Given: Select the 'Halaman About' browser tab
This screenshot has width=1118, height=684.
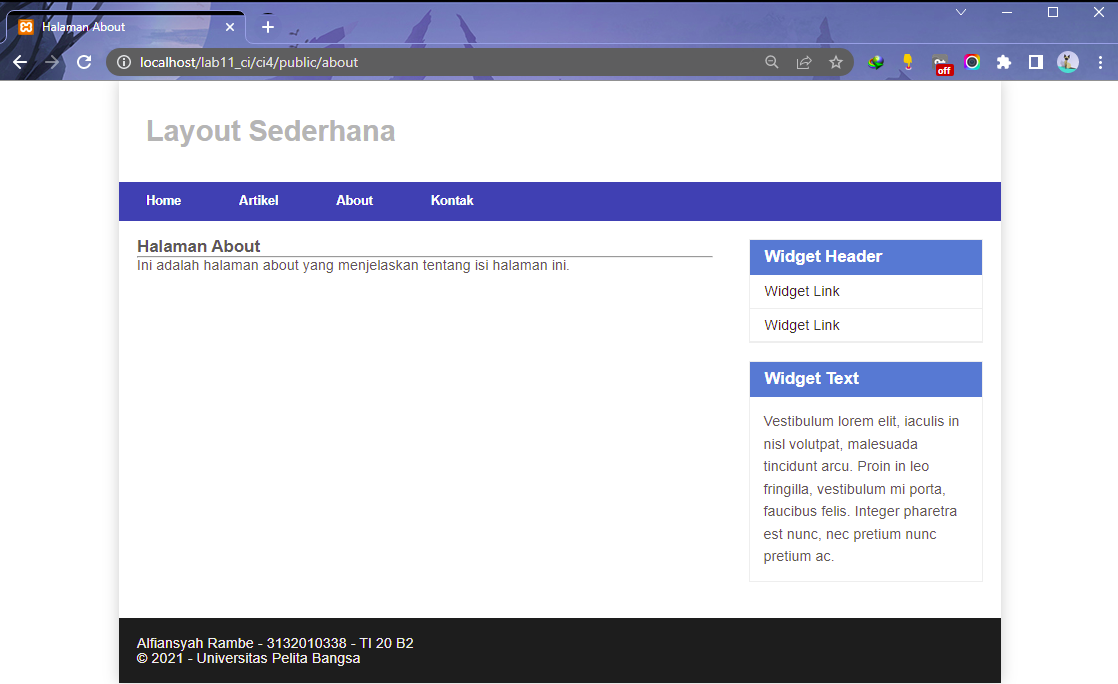Looking at the screenshot, I should coord(110,27).
